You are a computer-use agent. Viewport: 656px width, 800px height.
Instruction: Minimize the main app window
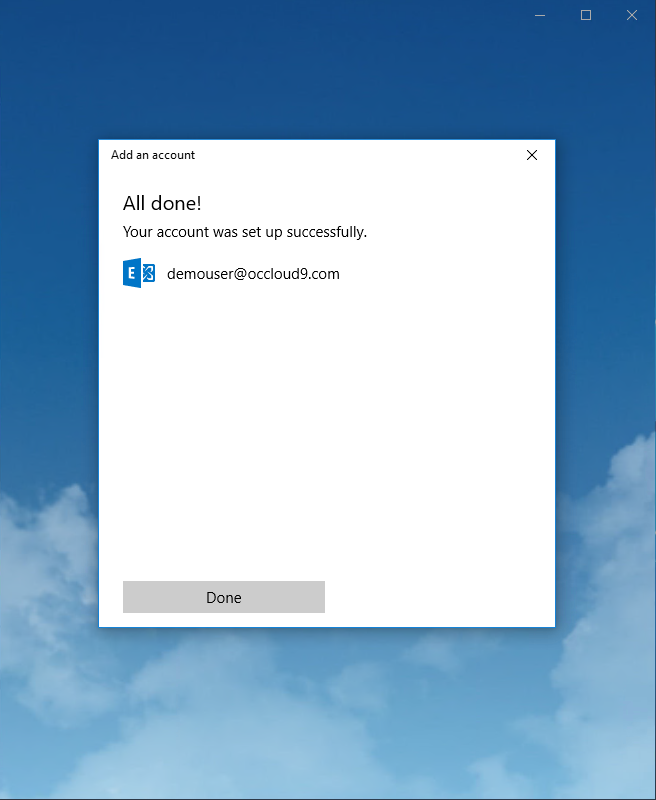540,15
